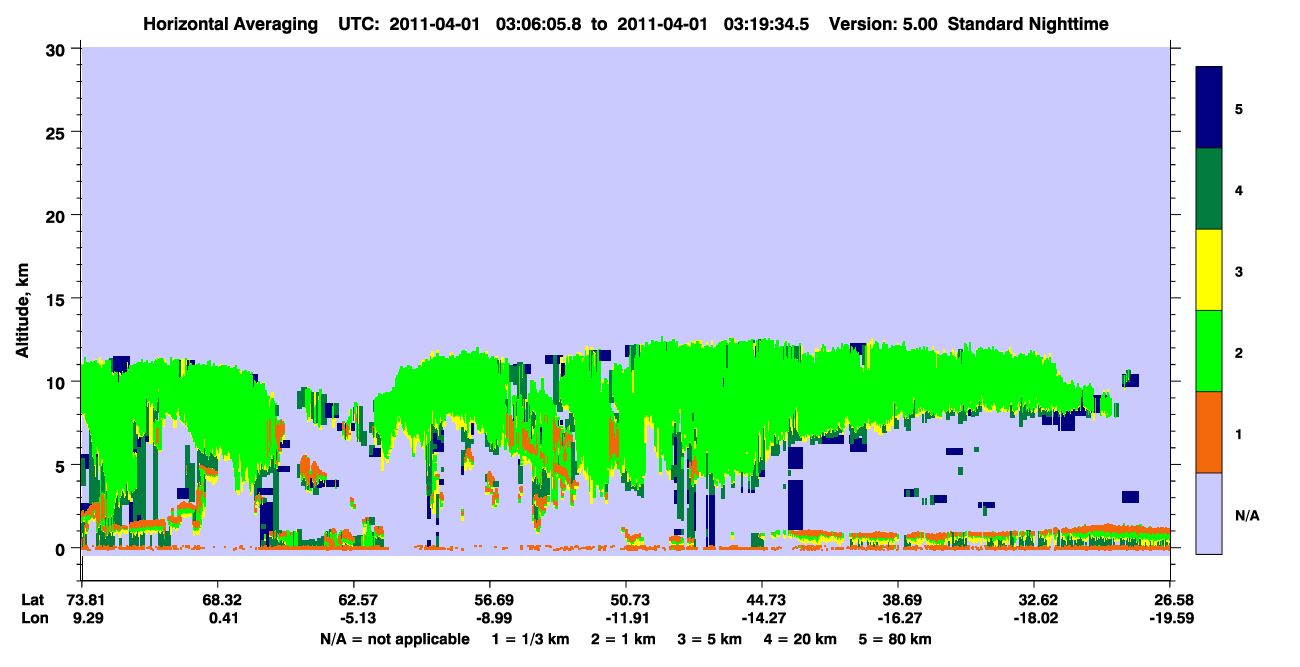The height and width of the screenshot is (667, 1300).
Task: Click 'Version: 5.00' in the title
Action: 882,23
